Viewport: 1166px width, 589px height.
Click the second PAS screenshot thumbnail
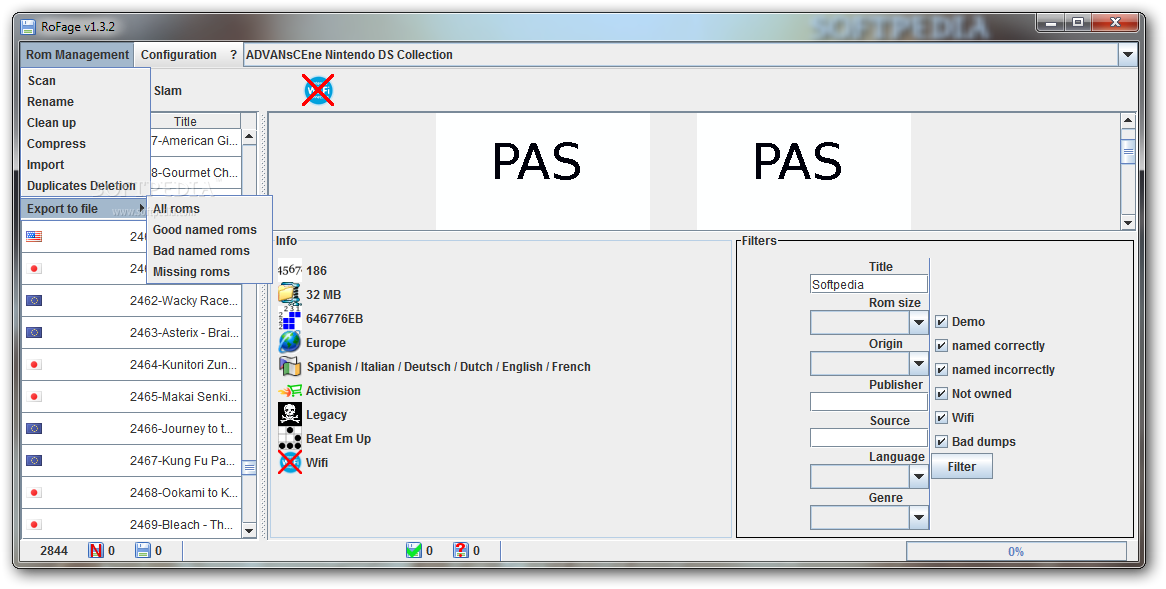pyautogui.click(x=804, y=171)
